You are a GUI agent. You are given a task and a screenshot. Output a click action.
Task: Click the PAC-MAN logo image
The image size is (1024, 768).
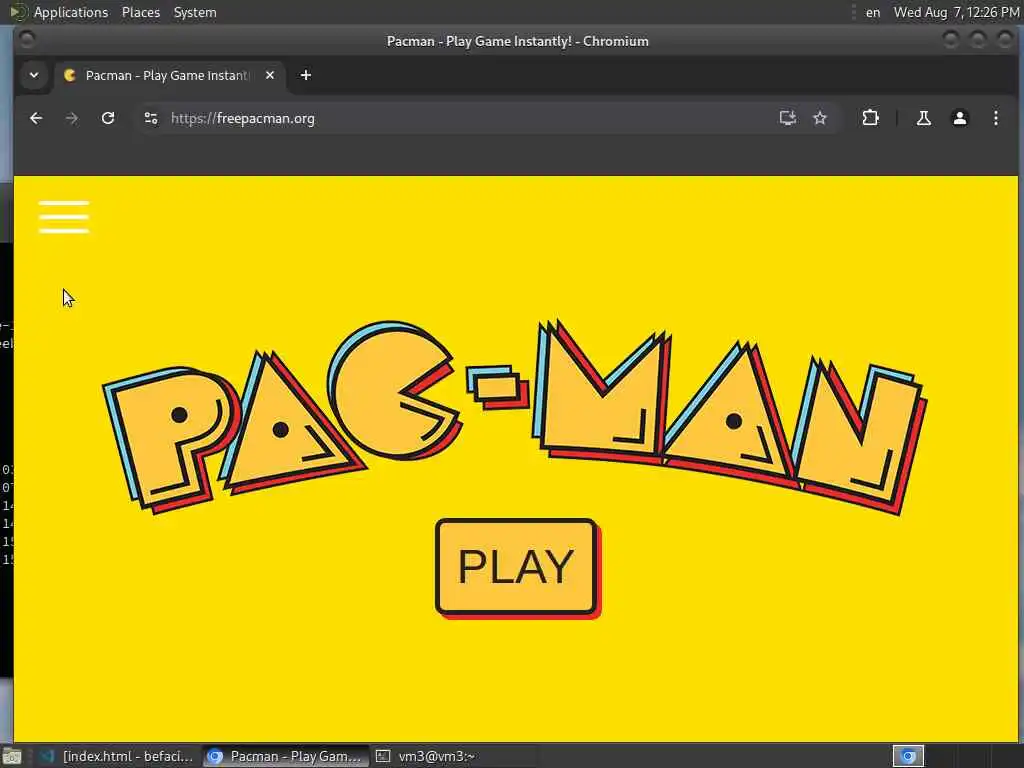click(515, 416)
